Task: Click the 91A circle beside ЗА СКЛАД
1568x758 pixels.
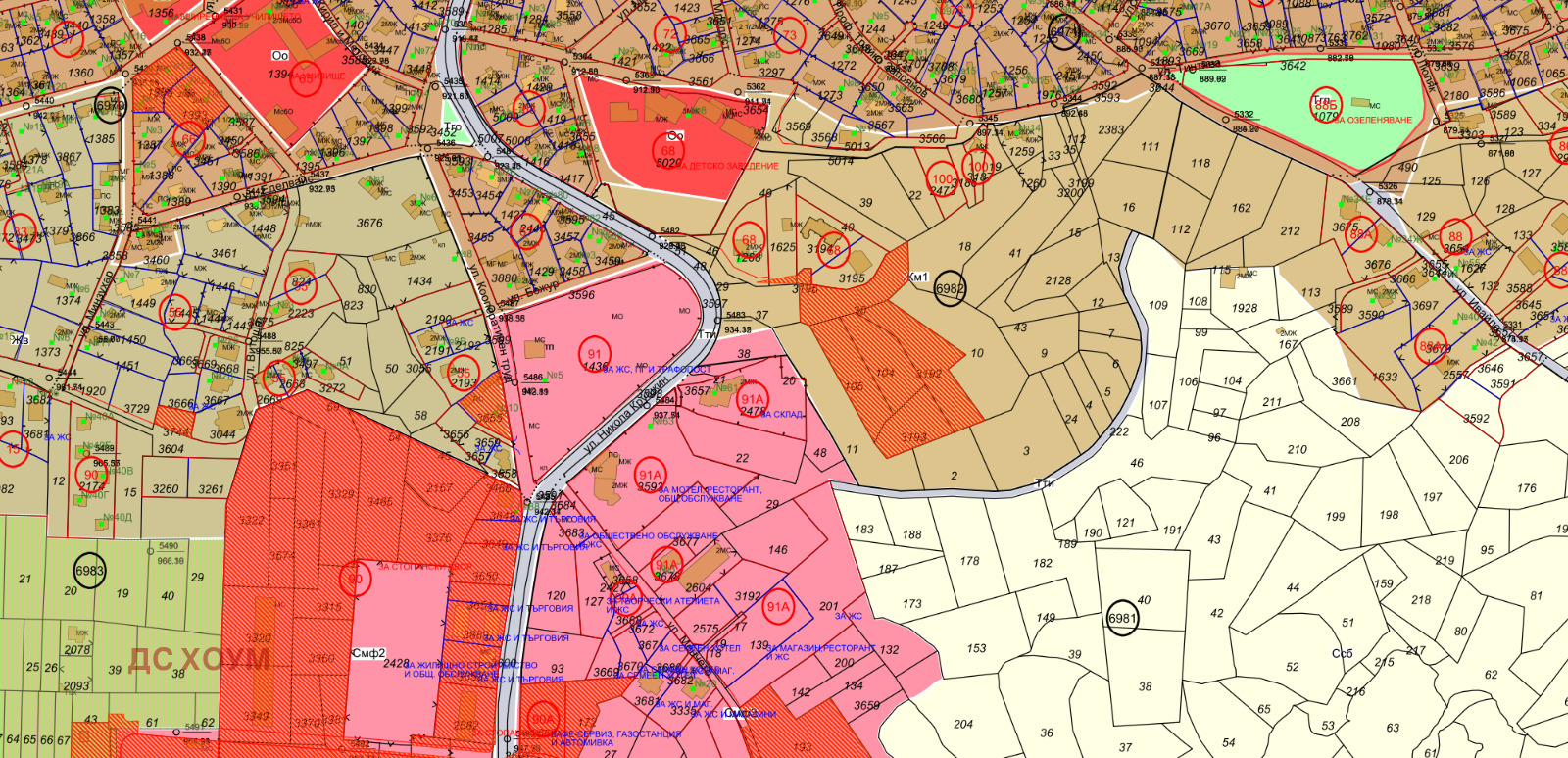Action: 752,399
